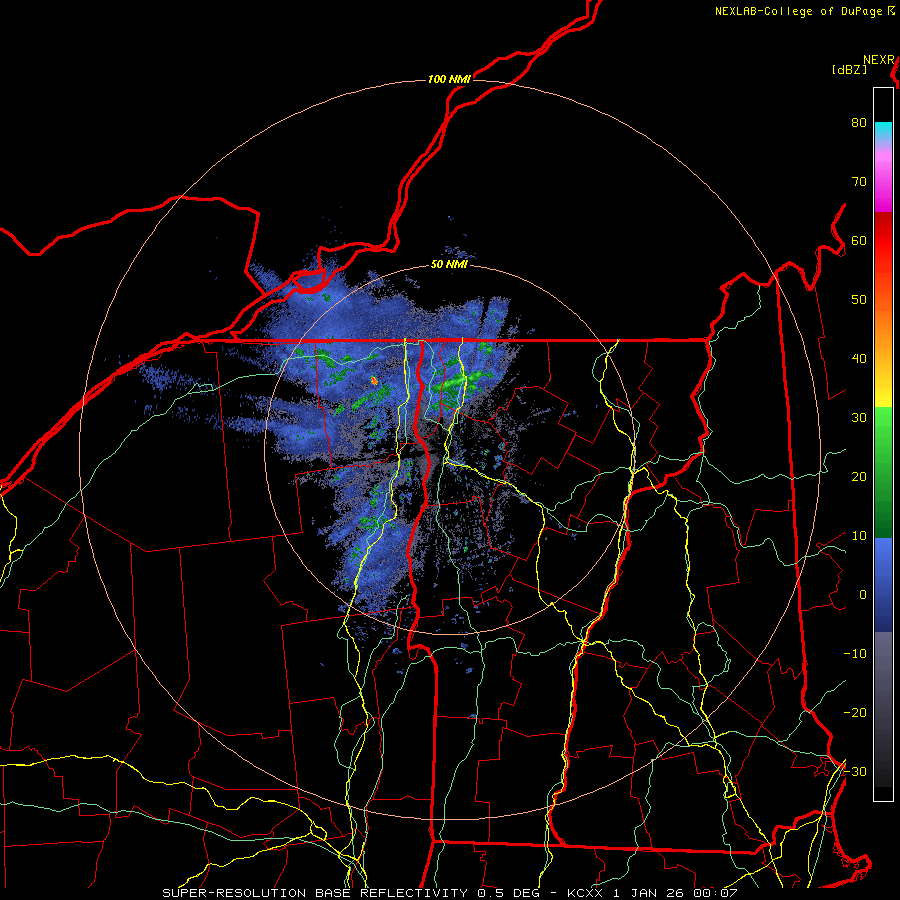Click the -20 value on the dBZ scale
Viewport: 900px width, 900px height.
(x=855, y=713)
